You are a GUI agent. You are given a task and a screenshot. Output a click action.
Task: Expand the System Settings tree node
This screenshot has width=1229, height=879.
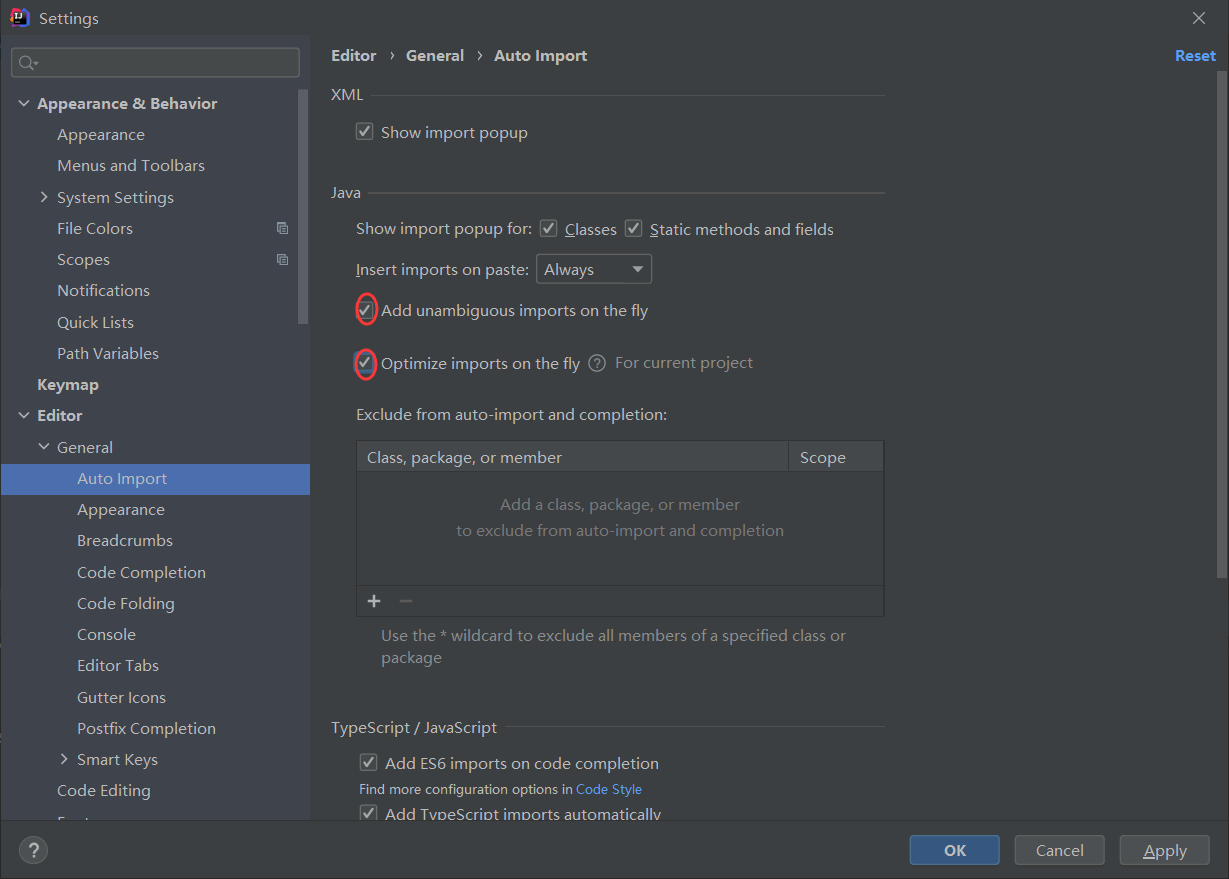pos(44,197)
